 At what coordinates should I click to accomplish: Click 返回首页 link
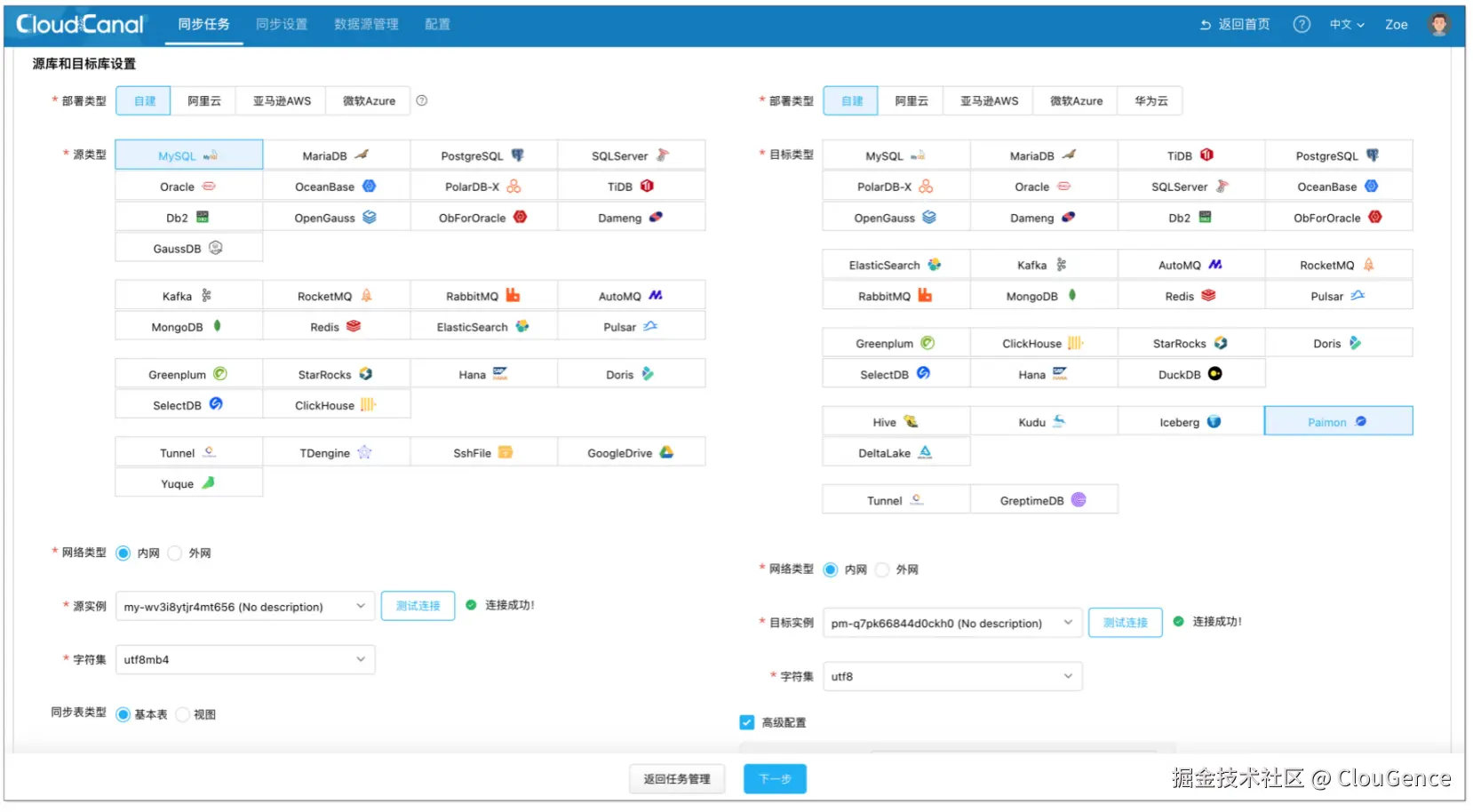[x=1235, y=25]
